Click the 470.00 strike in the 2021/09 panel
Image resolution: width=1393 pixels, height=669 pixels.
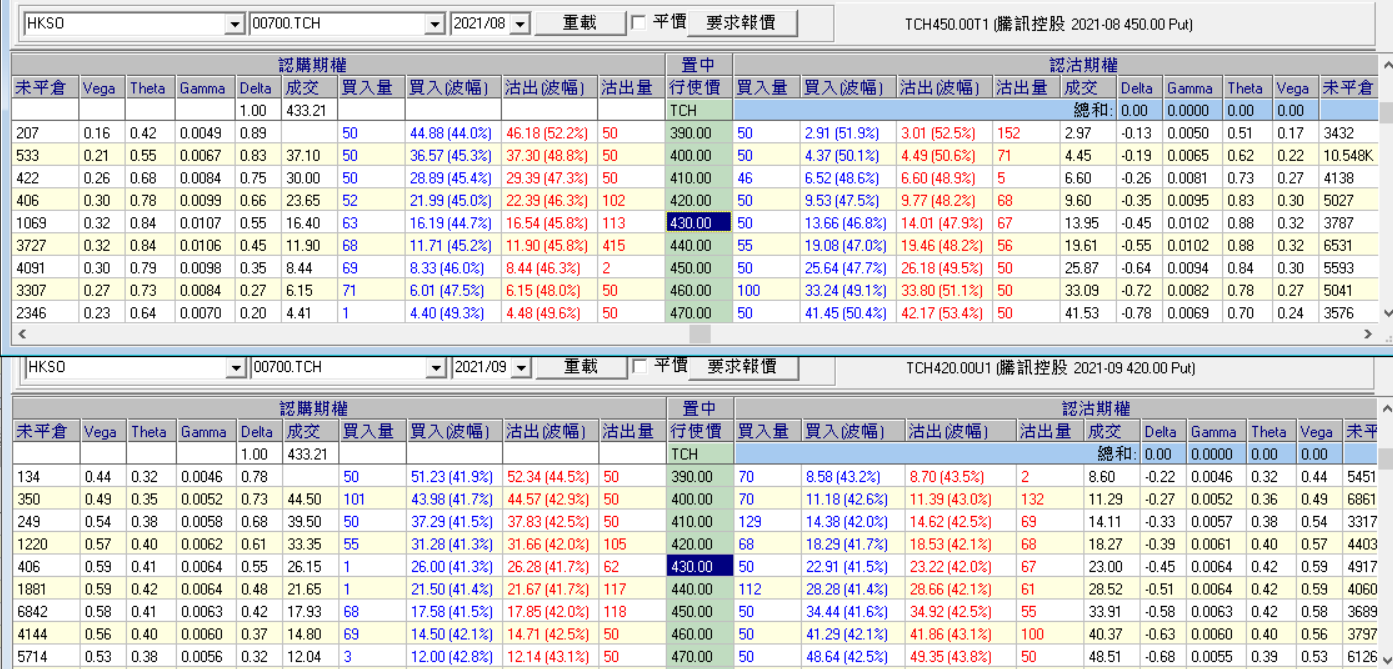tap(691, 657)
